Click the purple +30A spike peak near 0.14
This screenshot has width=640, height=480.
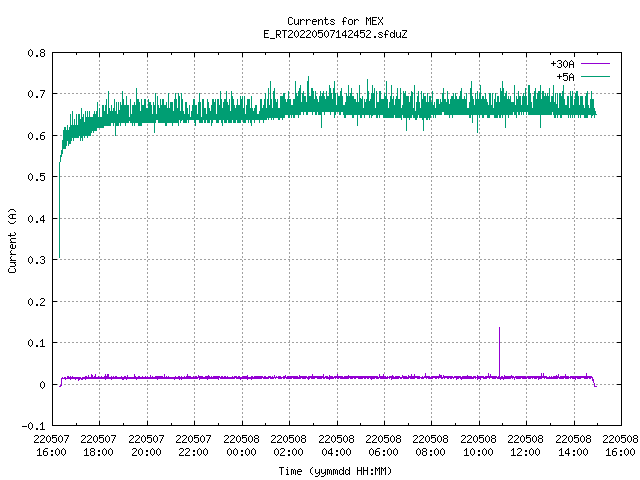[499, 328]
